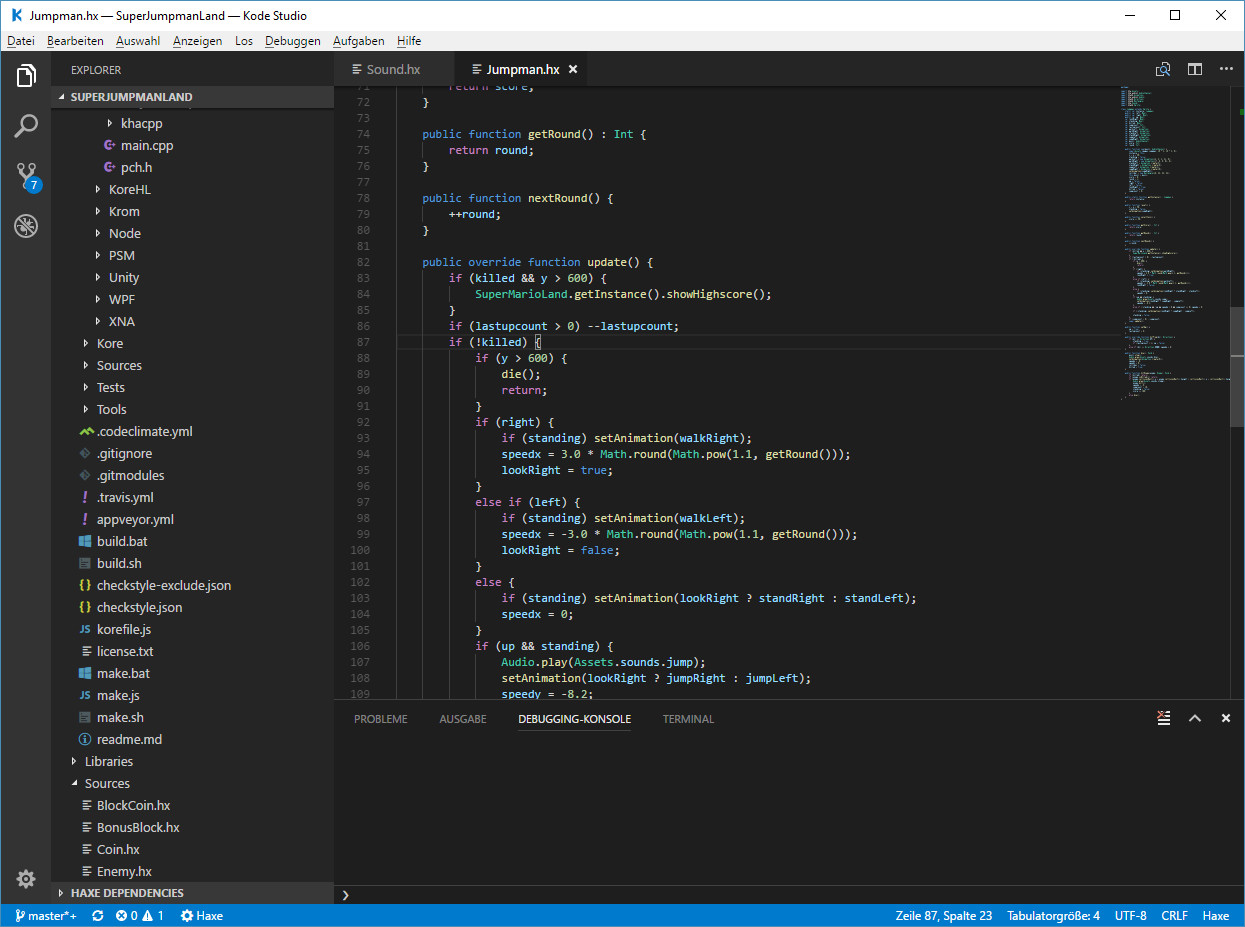This screenshot has width=1245, height=927.
Task: Maximize the bottom panel with the chevron
Action: coord(1194,718)
